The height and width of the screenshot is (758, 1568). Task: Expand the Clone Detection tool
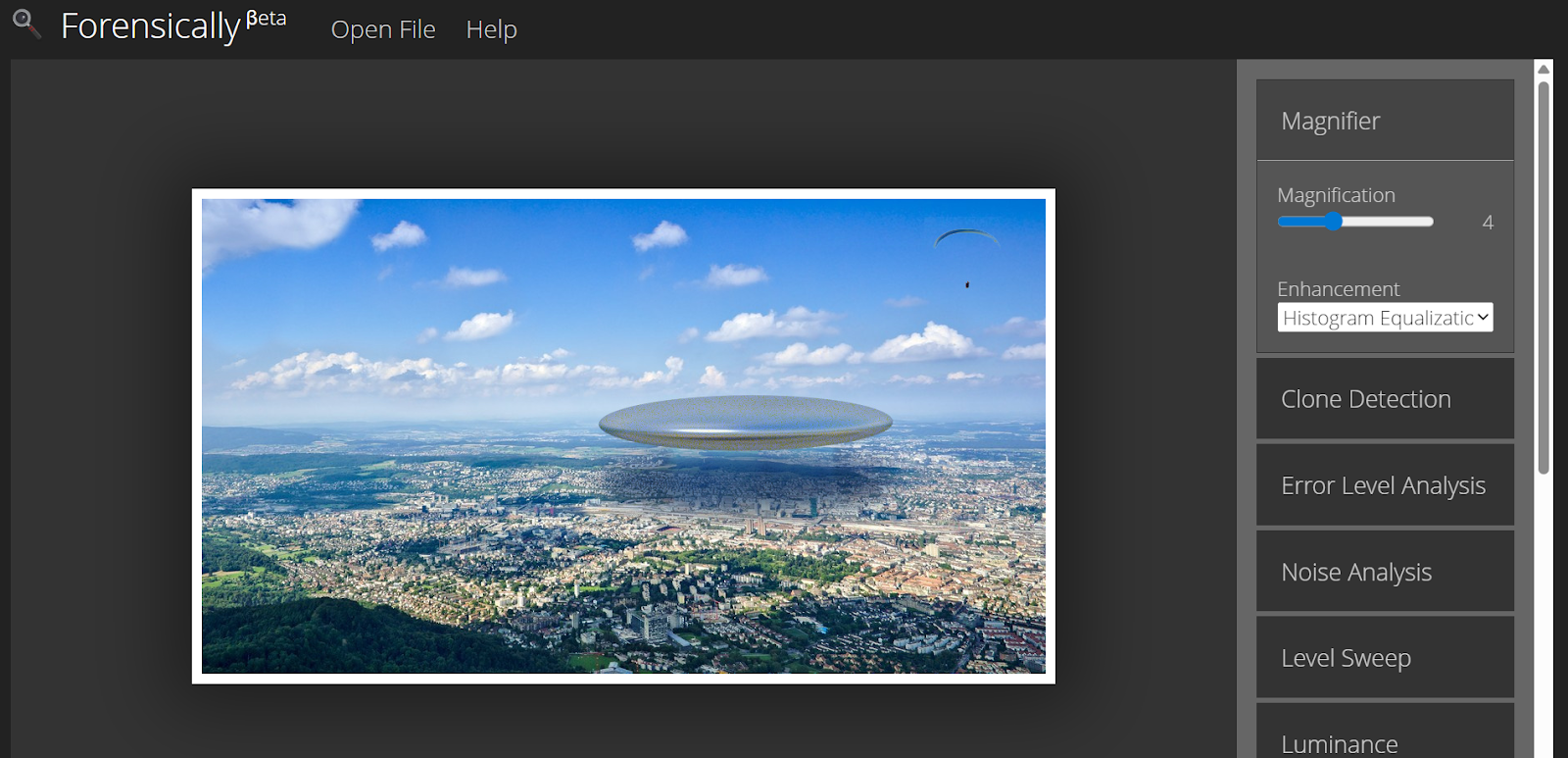(1384, 399)
